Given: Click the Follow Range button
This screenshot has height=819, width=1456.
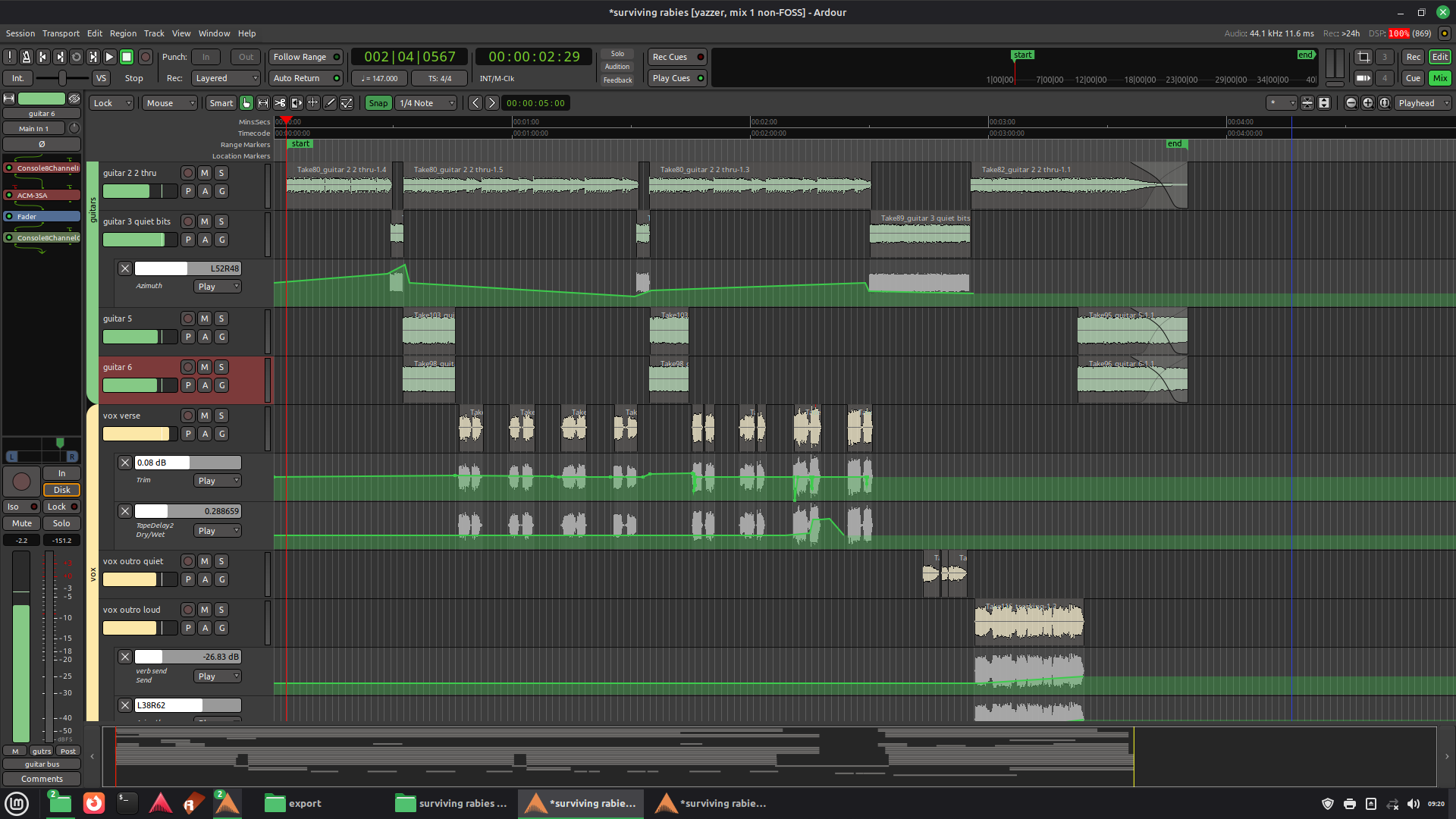Looking at the screenshot, I should pyautogui.click(x=306, y=57).
